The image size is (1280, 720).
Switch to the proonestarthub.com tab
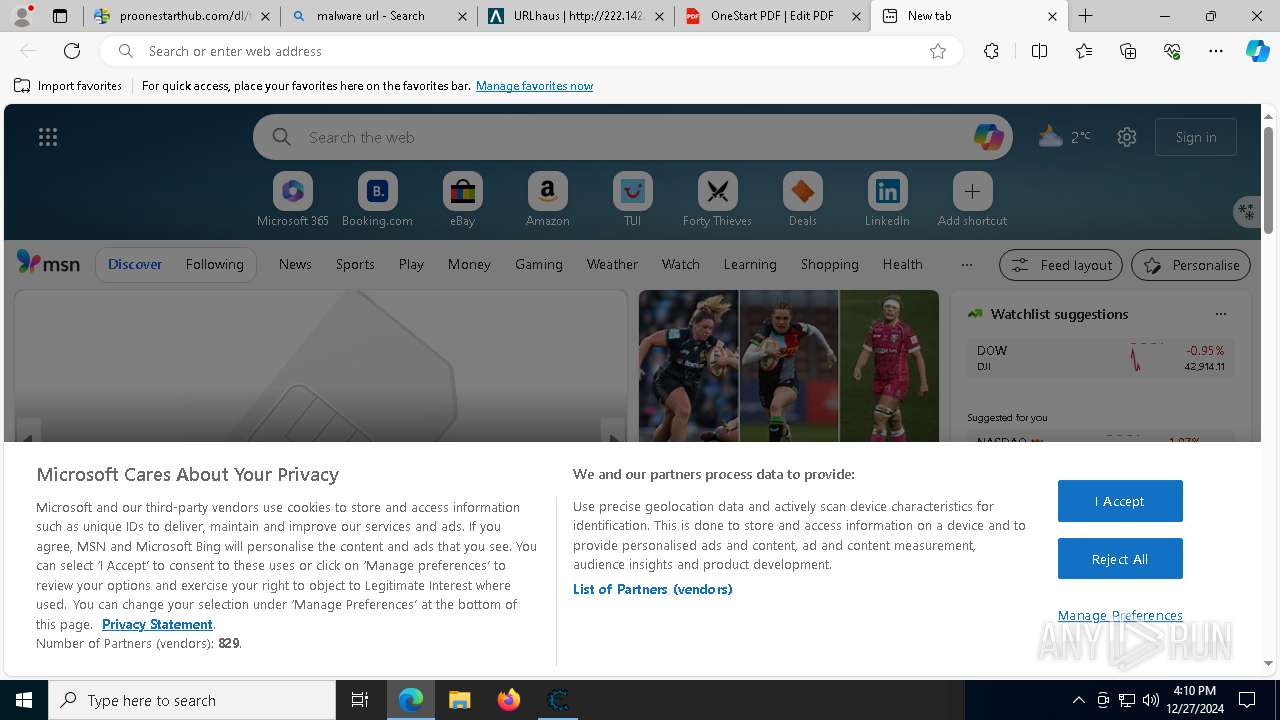(180, 16)
